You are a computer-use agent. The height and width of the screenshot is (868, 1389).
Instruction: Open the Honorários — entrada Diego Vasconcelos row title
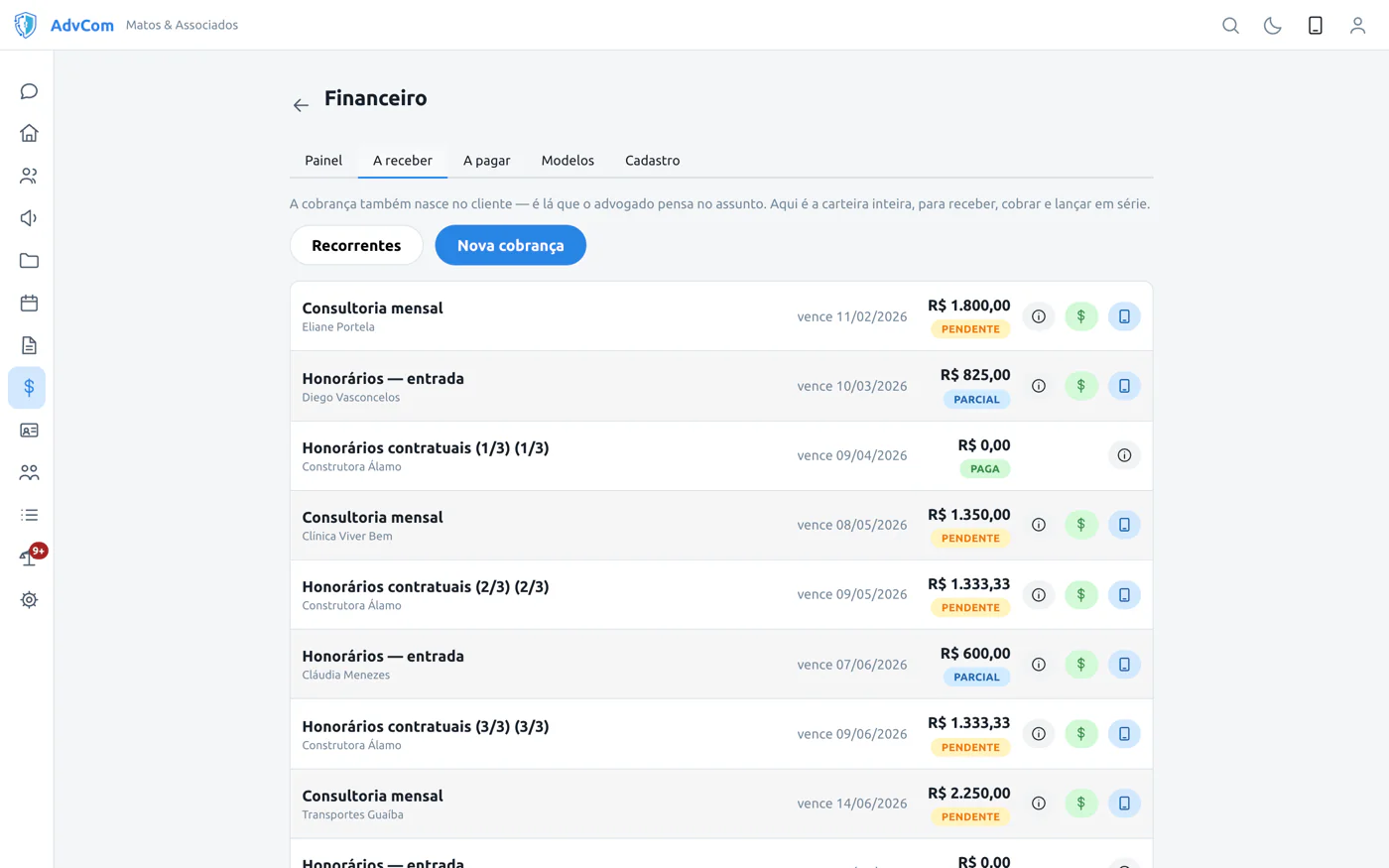tap(383, 378)
